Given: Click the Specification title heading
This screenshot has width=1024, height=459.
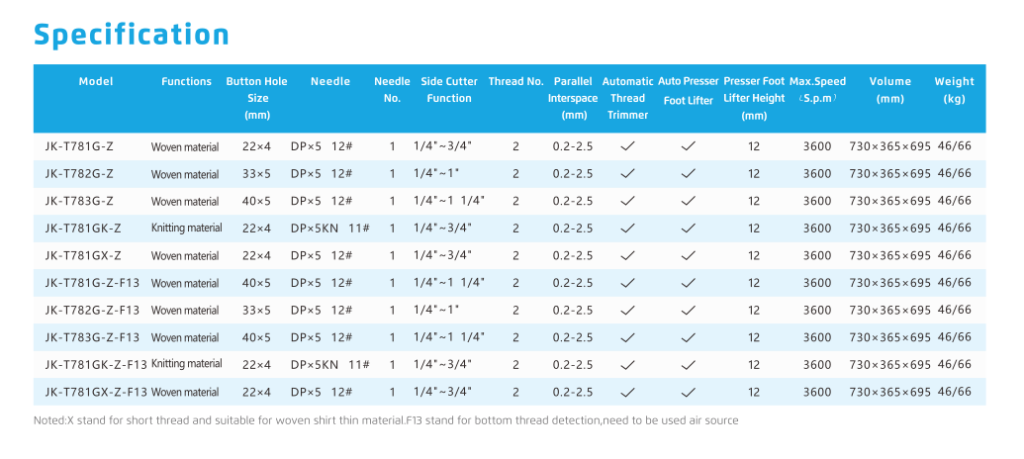Looking at the screenshot, I should tap(131, 34).
